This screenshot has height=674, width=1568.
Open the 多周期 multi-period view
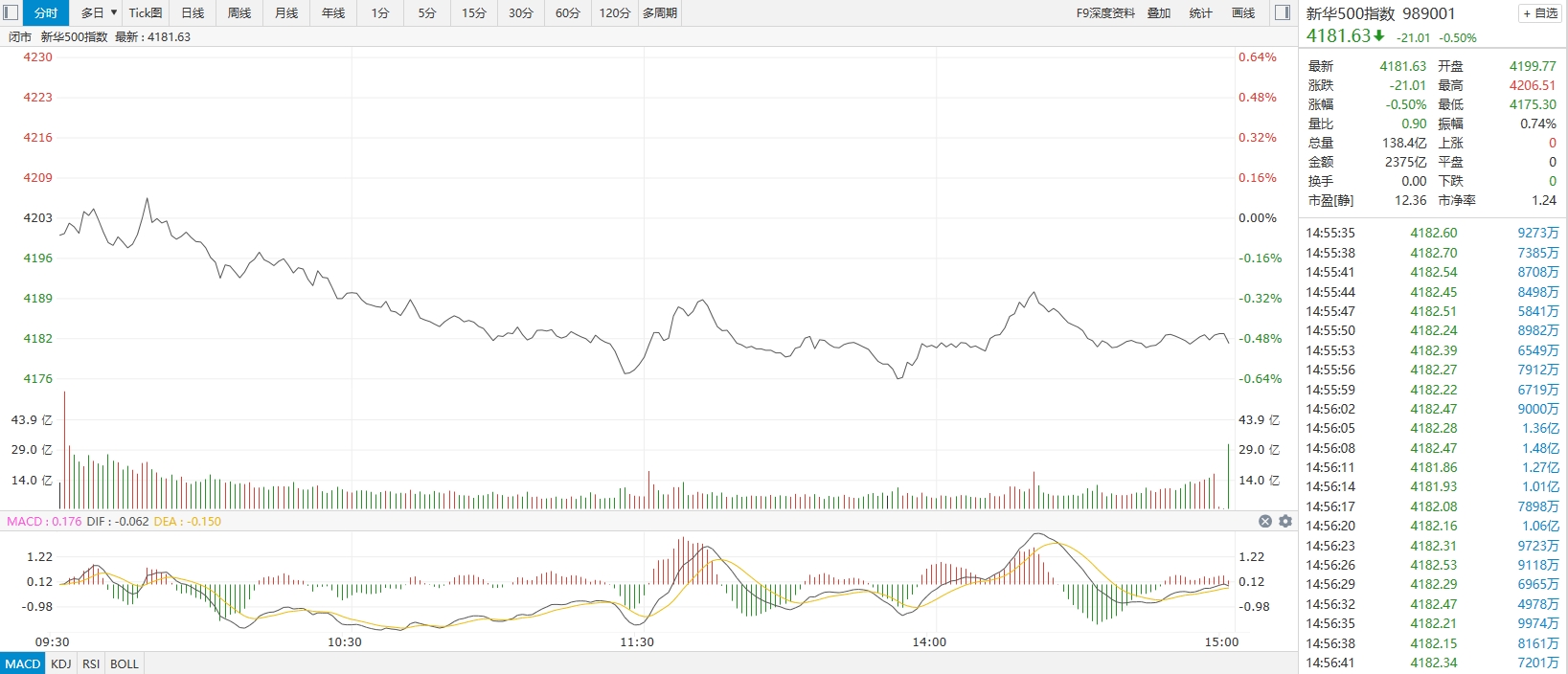(660, 12)
